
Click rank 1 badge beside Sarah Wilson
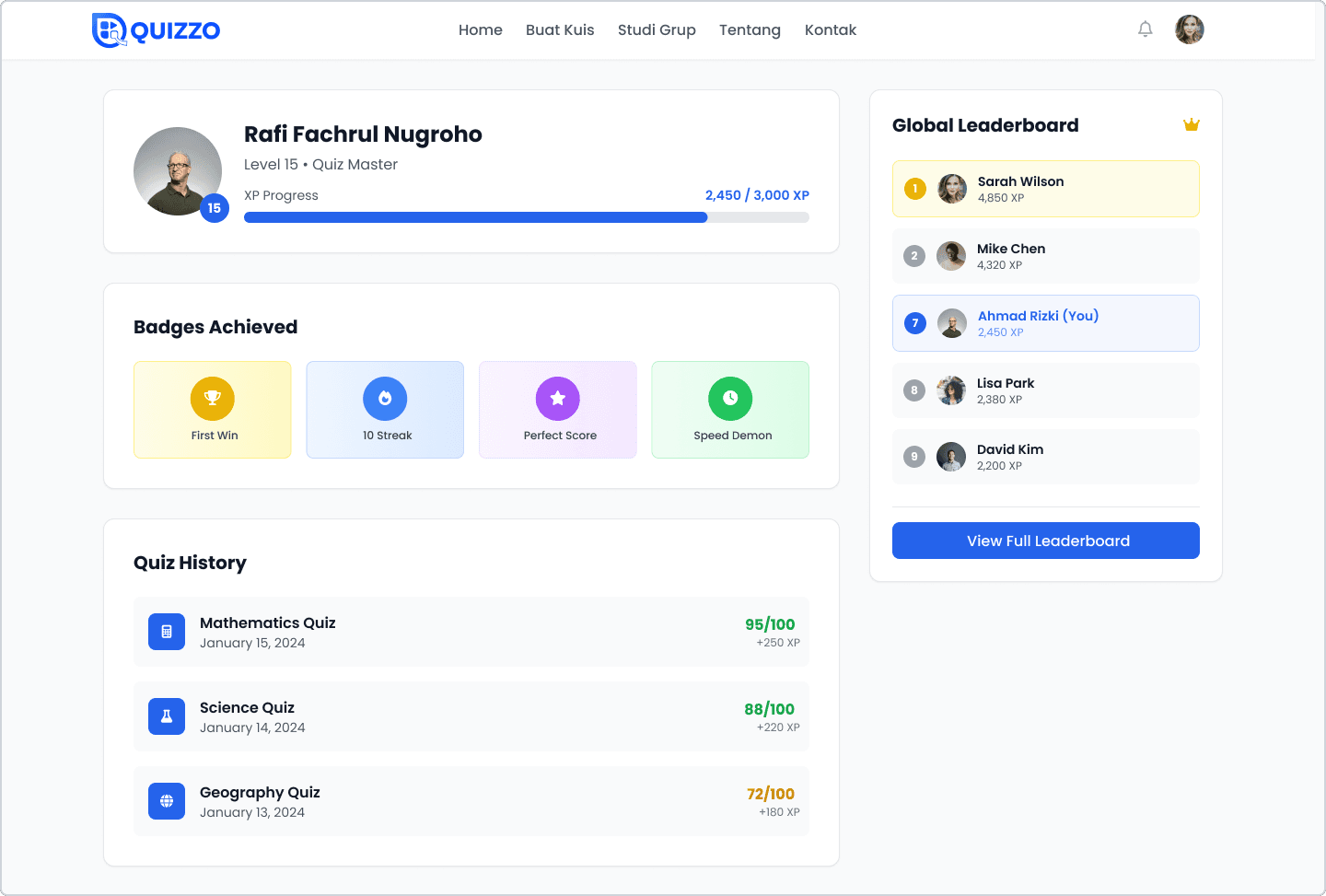point(914,189)
